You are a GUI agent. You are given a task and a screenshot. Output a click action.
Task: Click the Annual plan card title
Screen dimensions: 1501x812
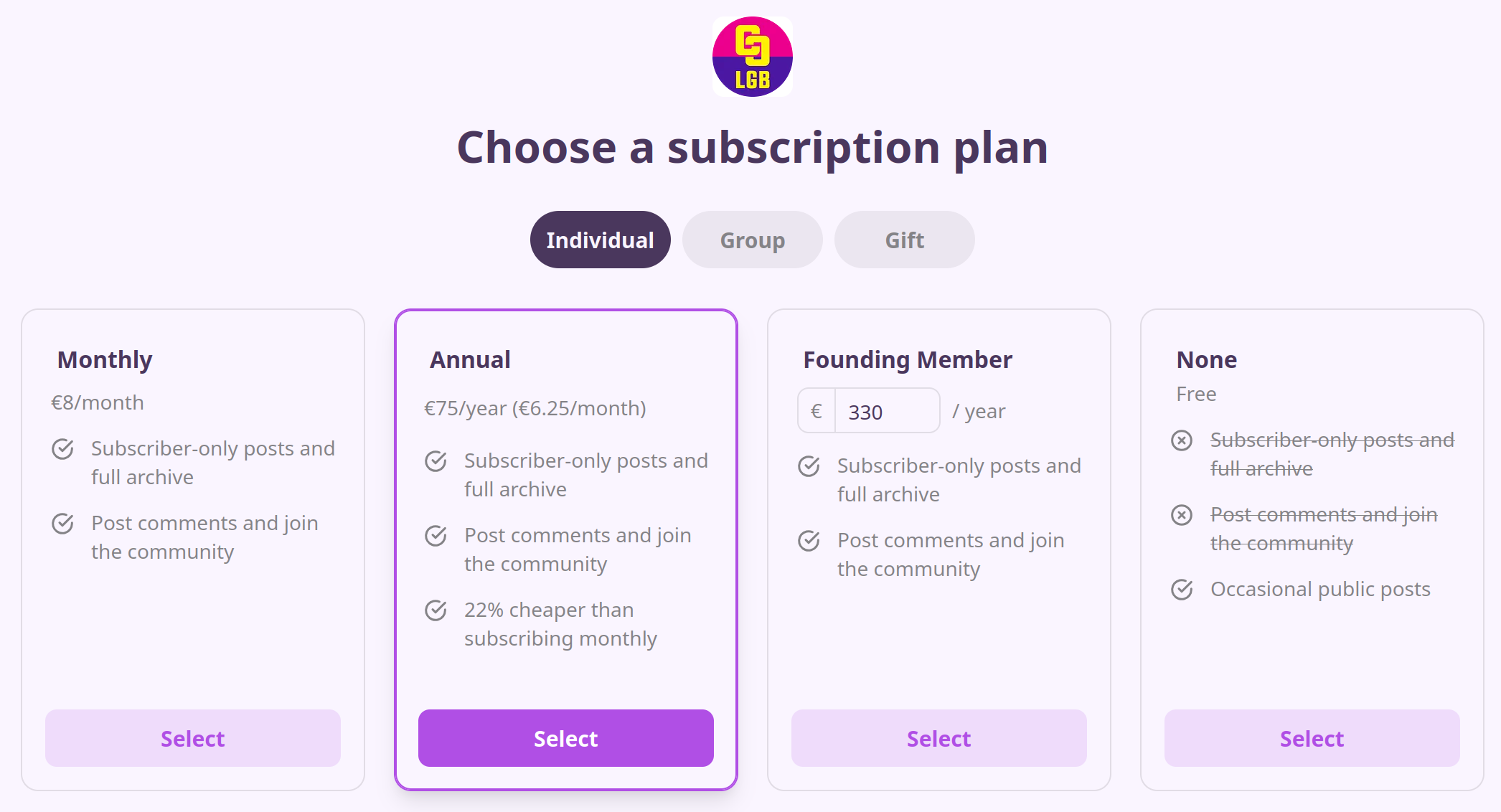pyautogui.click(x=470, y=359)
